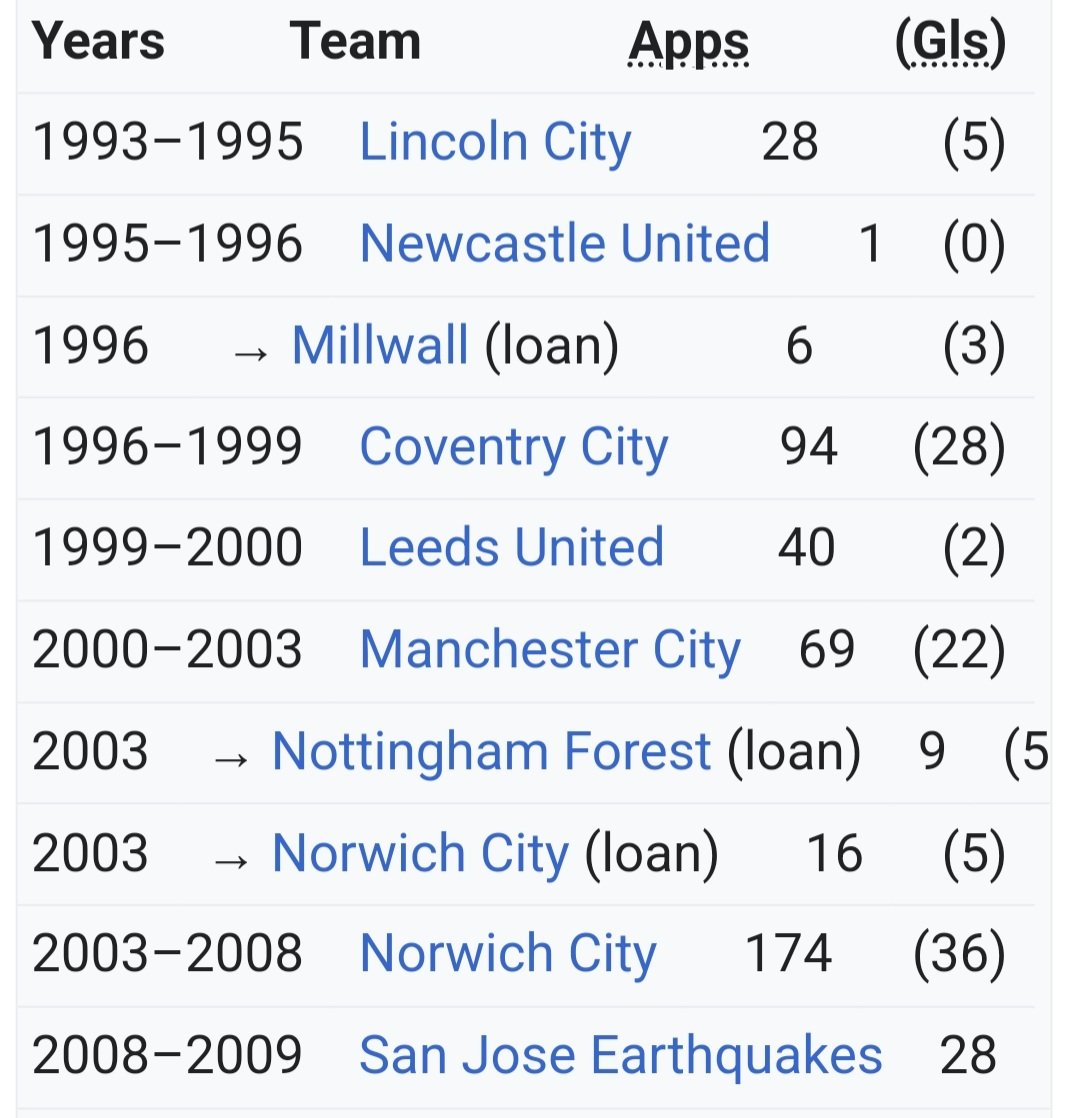Viewport: 1080px width, 1118px height.
Task: Open Norwich City loan row link
Action: pyautogui.click(x=420, y=853)
